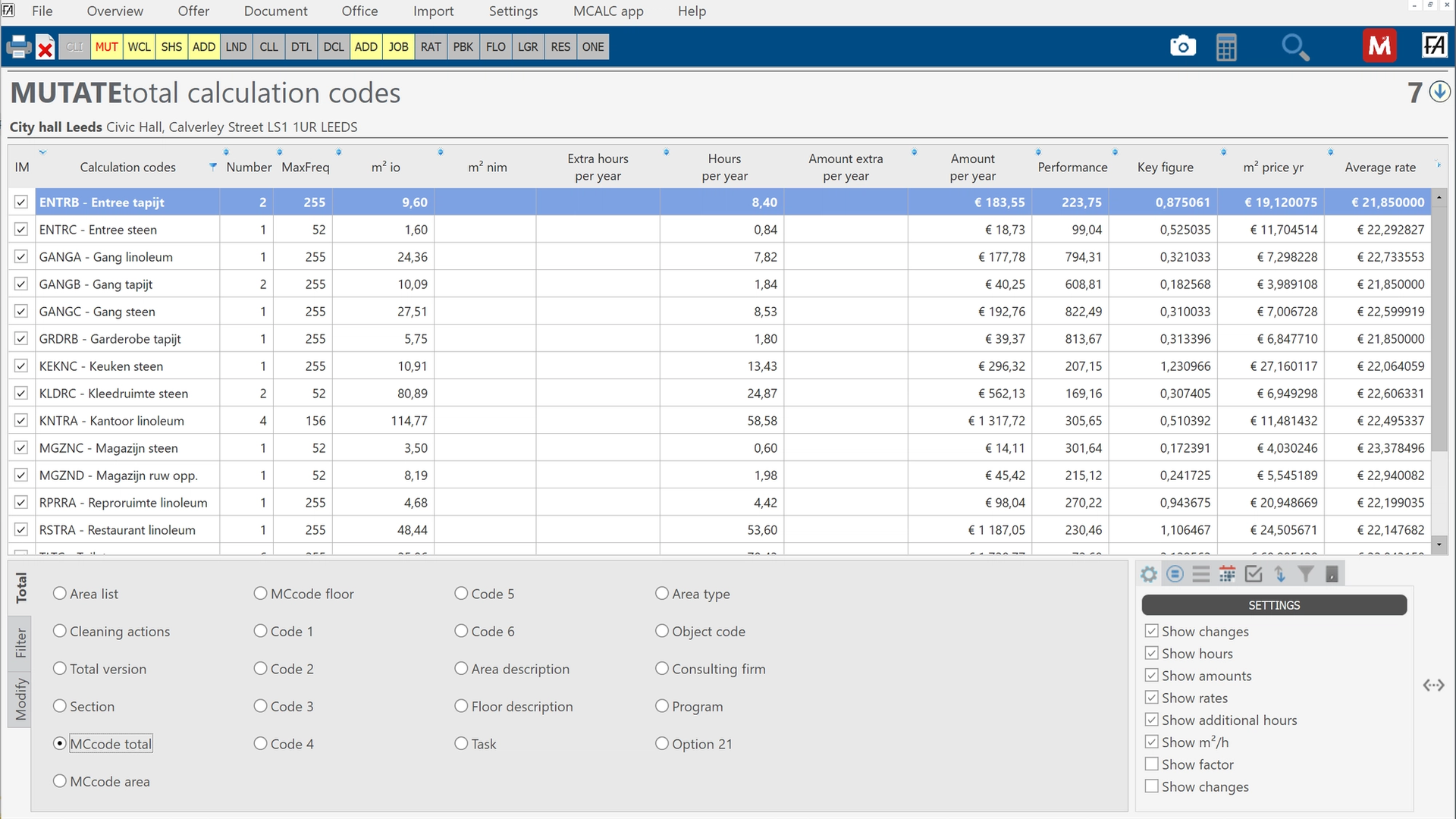Enable the Show factor checkbox
Viewport: 1456px width, 819px height.
tap(1152, 764)
